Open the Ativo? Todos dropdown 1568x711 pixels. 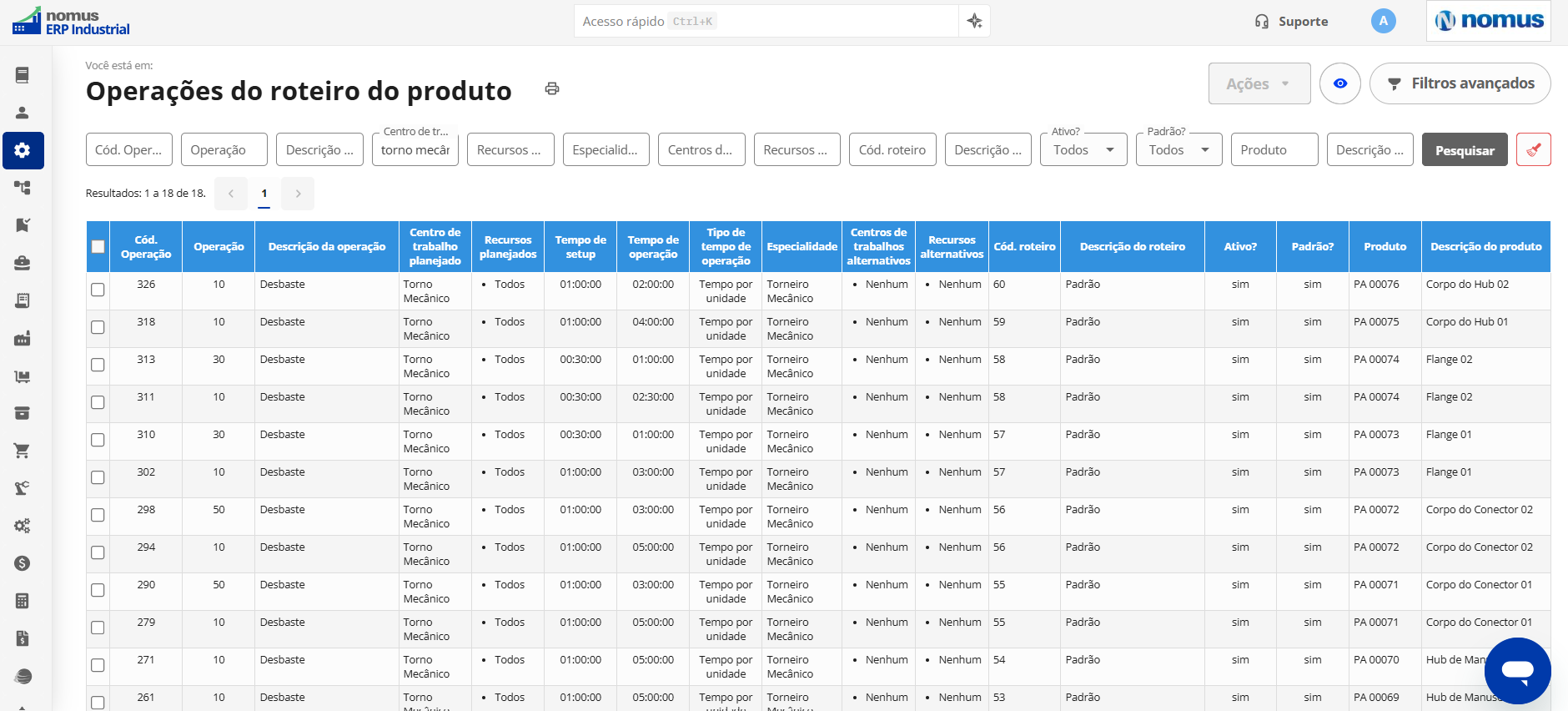1083,150
